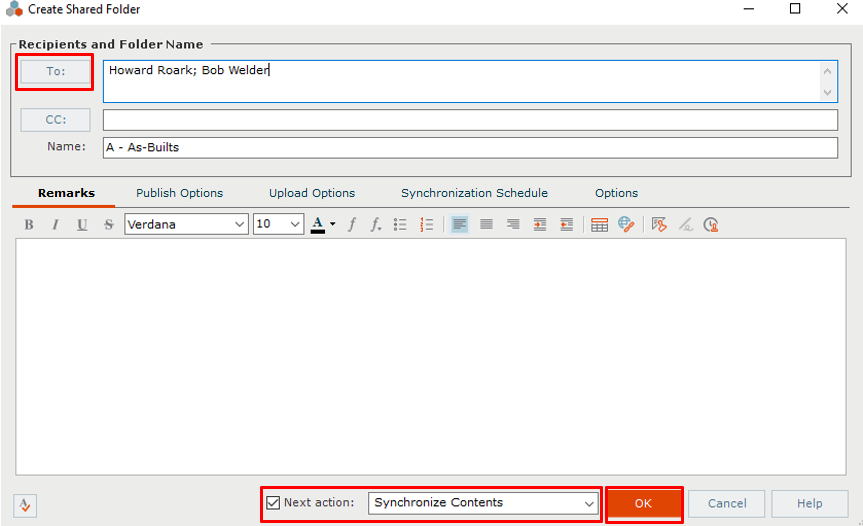Viewport: 863px width, 526px height.
Task: Click inside the Remarks text area
Action: 431,357
